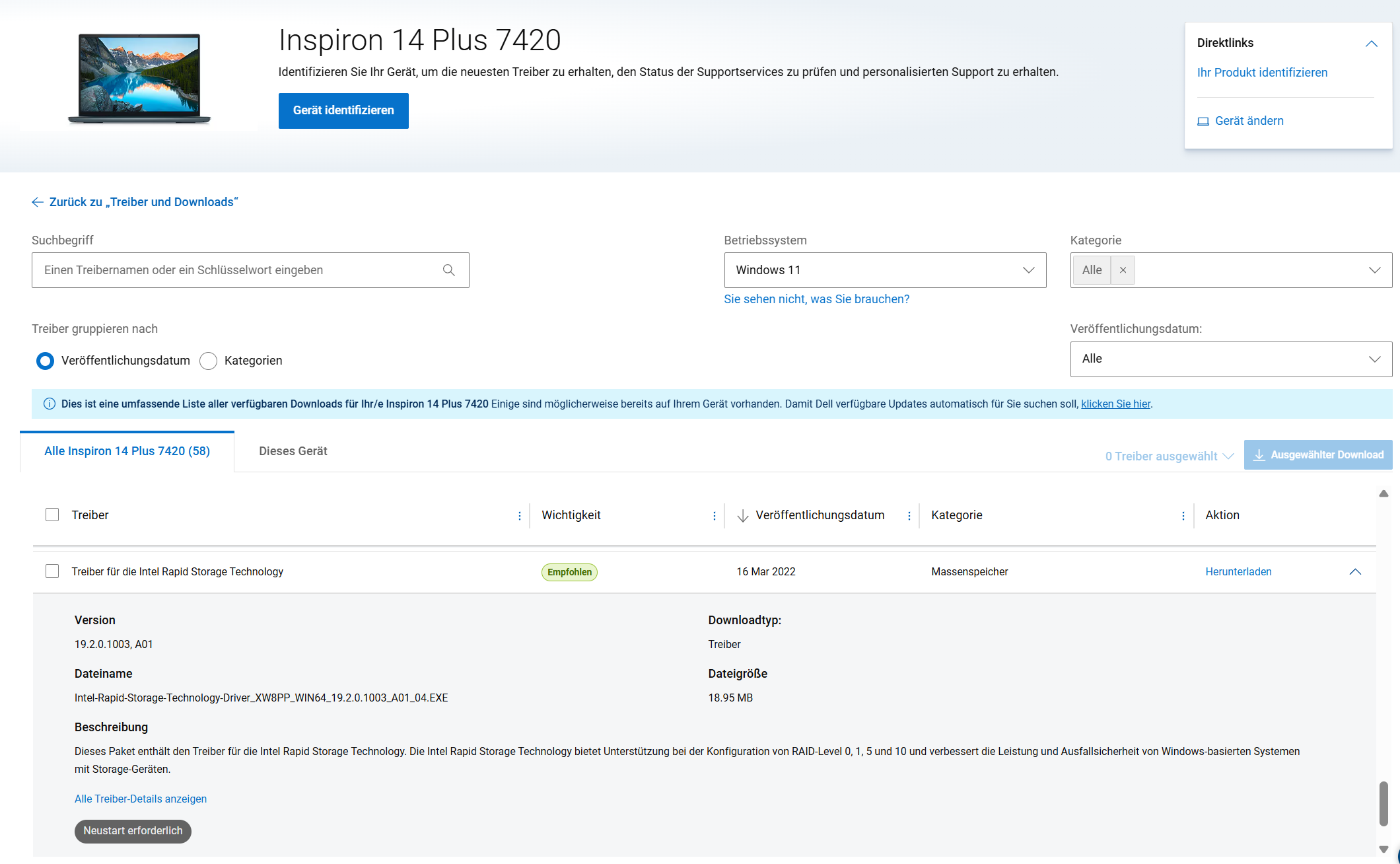This screenshot has height=864, width=1400.
Task: Remove the 'Alle' category filter tag
Action: 1123,270
